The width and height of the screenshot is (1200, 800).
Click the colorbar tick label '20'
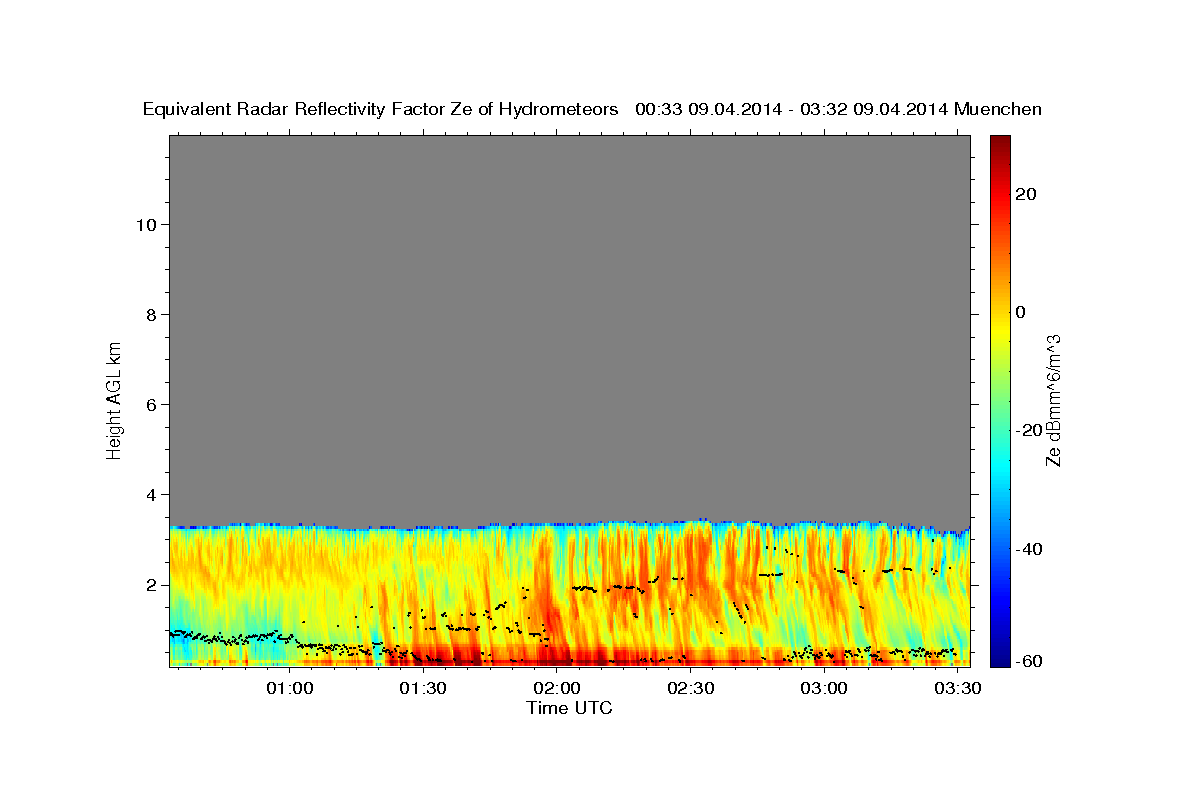1025,194
